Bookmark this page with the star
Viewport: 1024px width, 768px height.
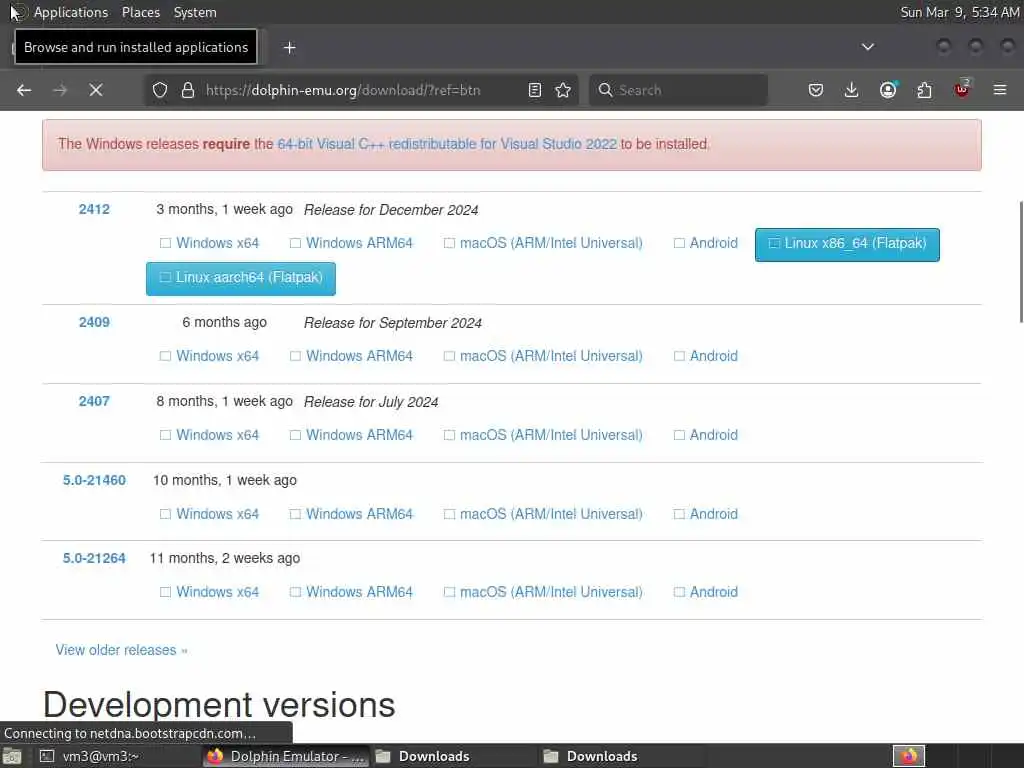pyautogui.click(x=563, y=90)
